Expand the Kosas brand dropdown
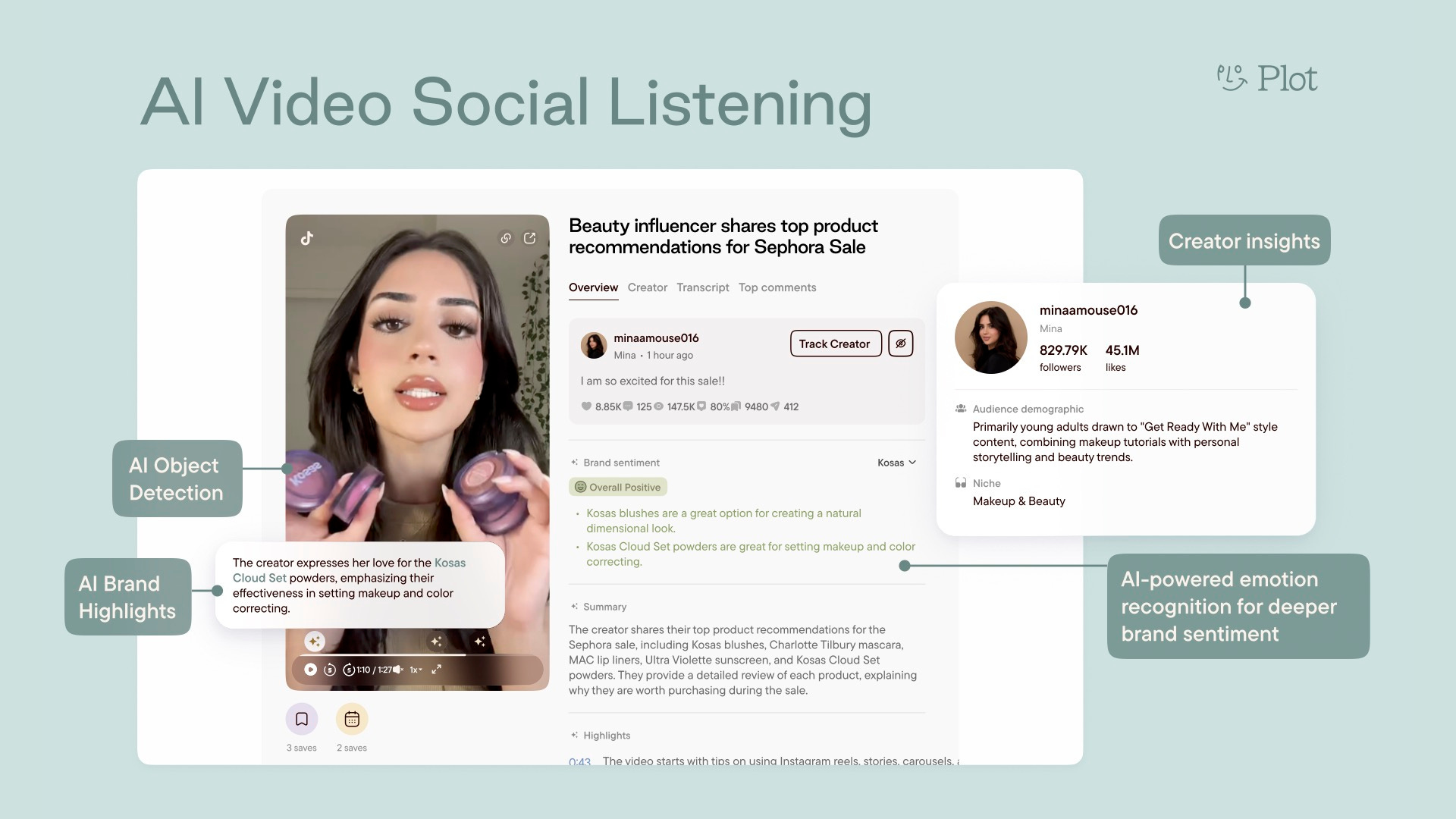 coord(897,463)
